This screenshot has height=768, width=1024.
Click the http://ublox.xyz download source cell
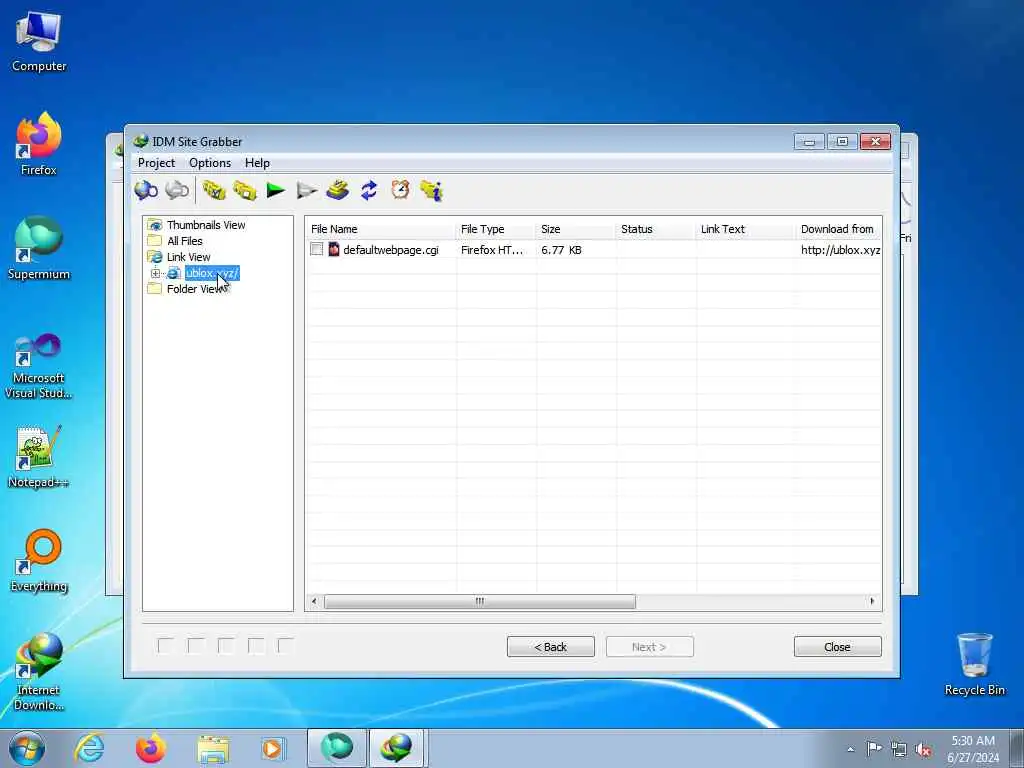(x=840, y=249)
